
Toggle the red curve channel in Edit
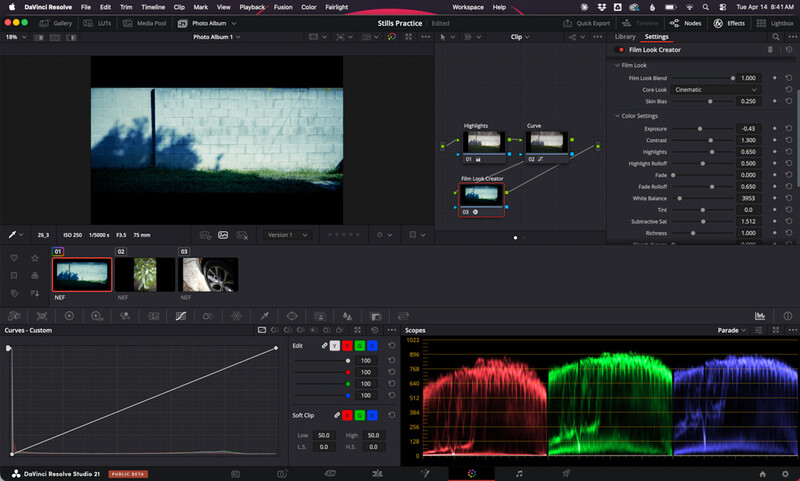[347, 346]
